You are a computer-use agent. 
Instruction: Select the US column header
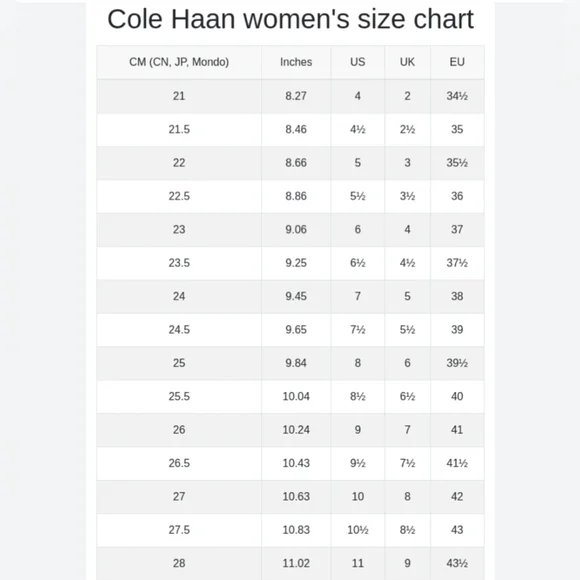tap(358, 62)
